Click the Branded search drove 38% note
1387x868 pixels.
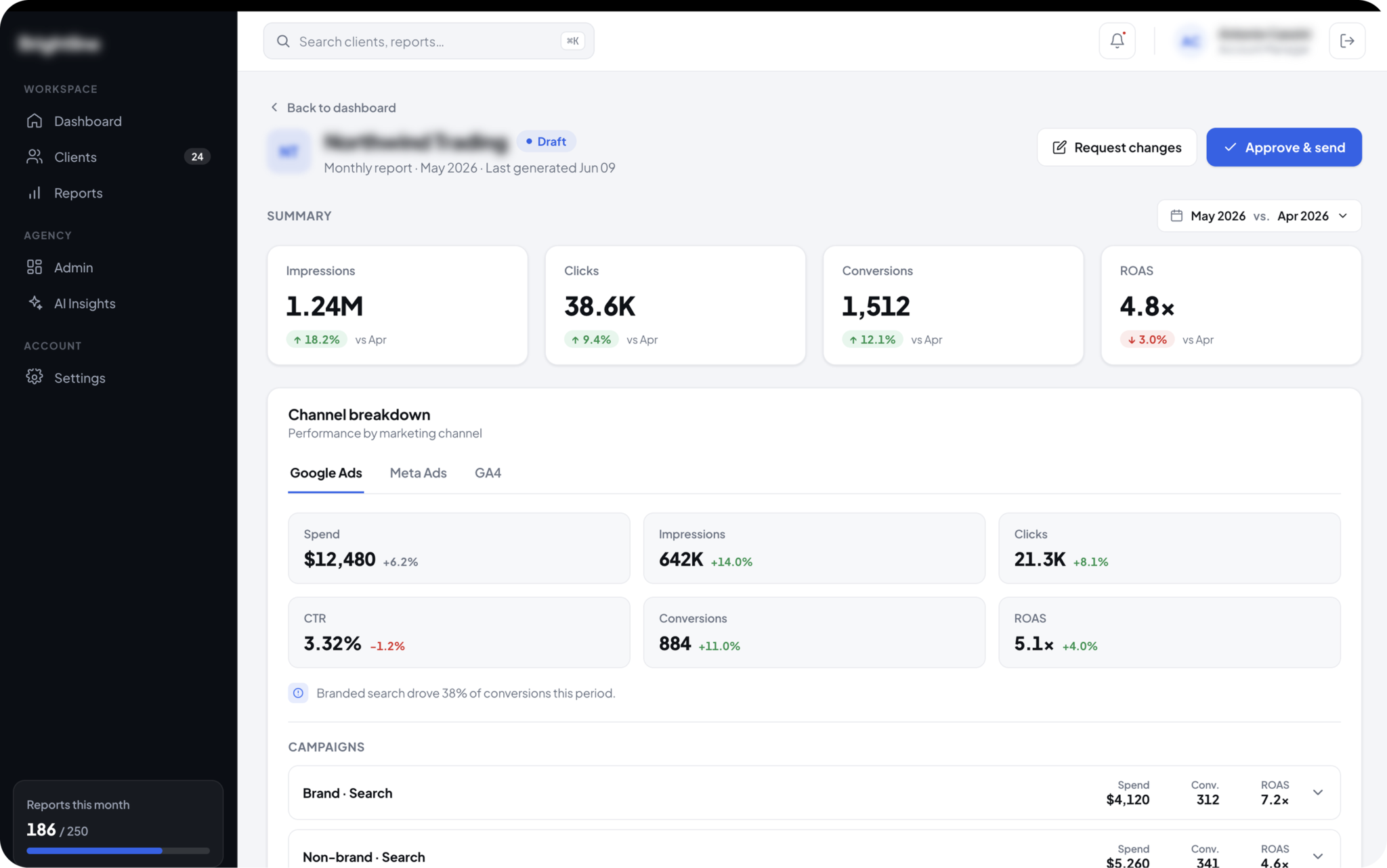coord(465,693)
